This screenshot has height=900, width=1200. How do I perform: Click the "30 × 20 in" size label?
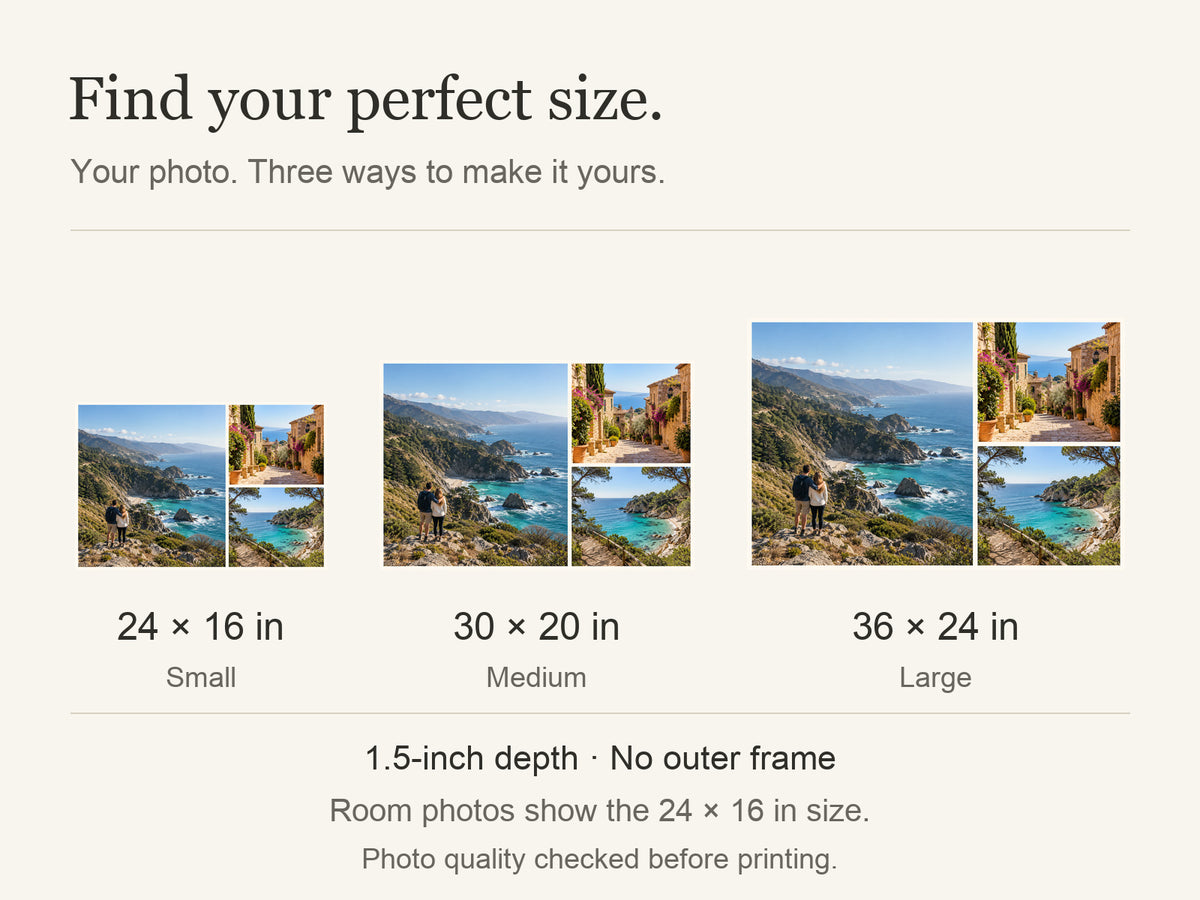[537, 627]
